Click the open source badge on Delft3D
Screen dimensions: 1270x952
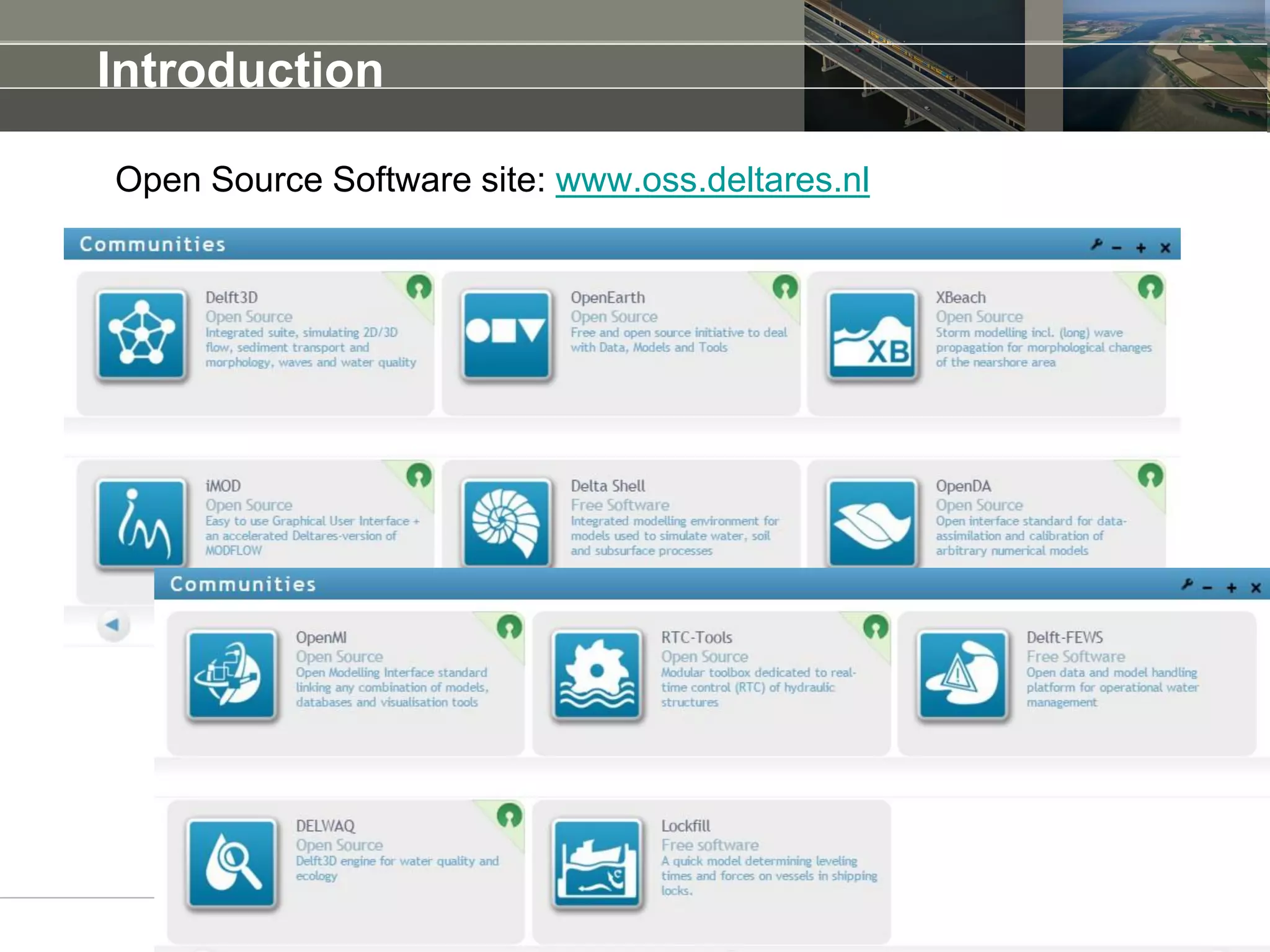coord(419,288)
